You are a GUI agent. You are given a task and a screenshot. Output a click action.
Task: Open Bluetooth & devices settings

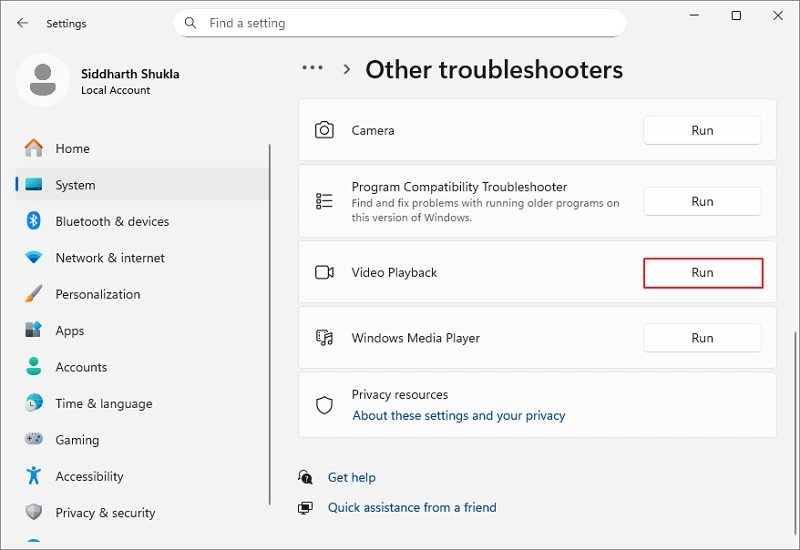point(142,221)
